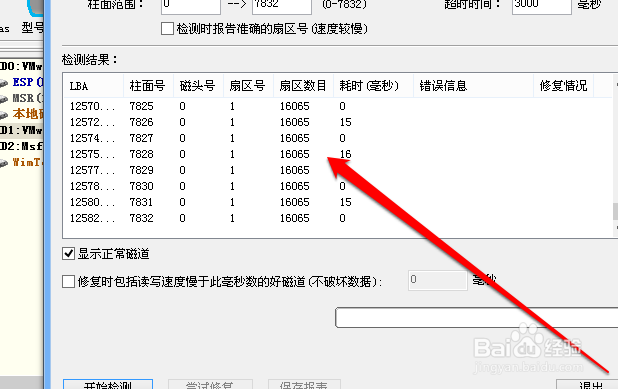The width and height of the screenshot is (618, 389).
Task: Click the 超时时间 field showing 3000
Action: pos(542,6)
